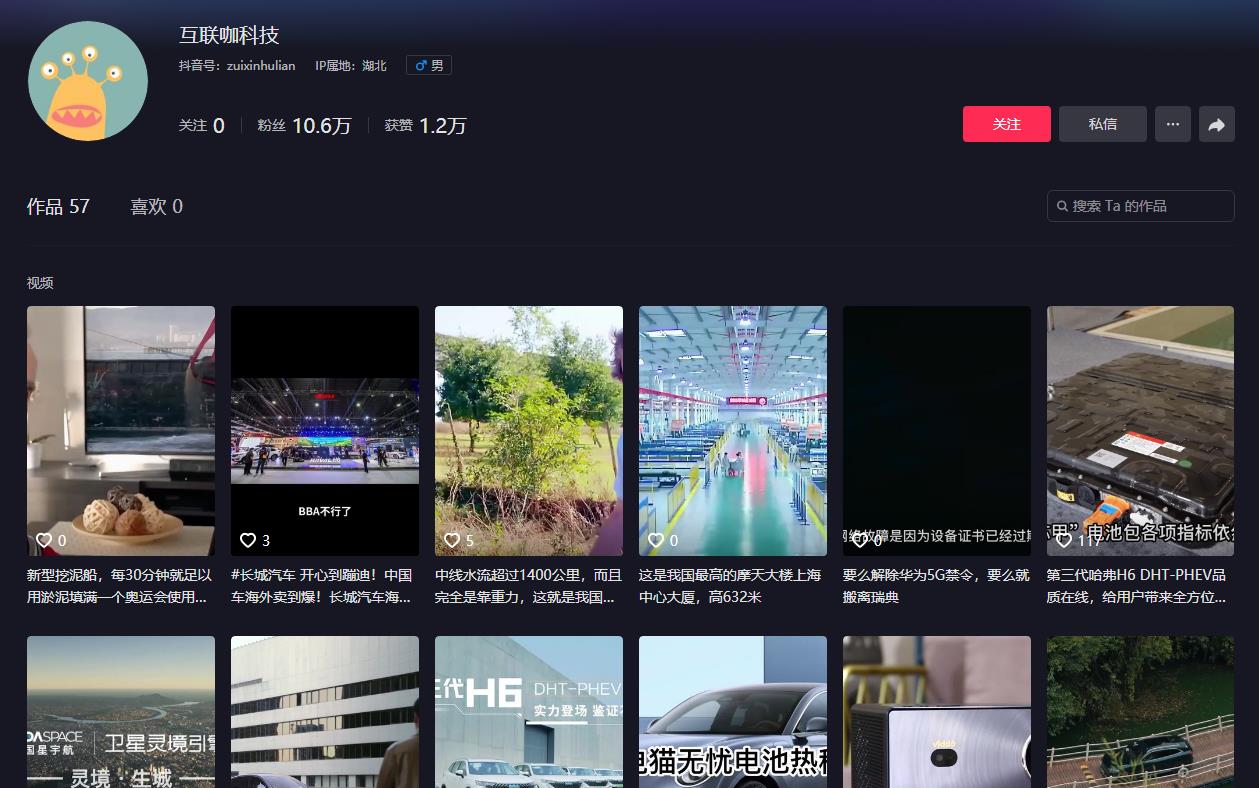Screen dimensions: 1259x788
Task: Open the dark Huawei 5G video thumbnail
Action: pyautogui.click(x=937, y=431)
